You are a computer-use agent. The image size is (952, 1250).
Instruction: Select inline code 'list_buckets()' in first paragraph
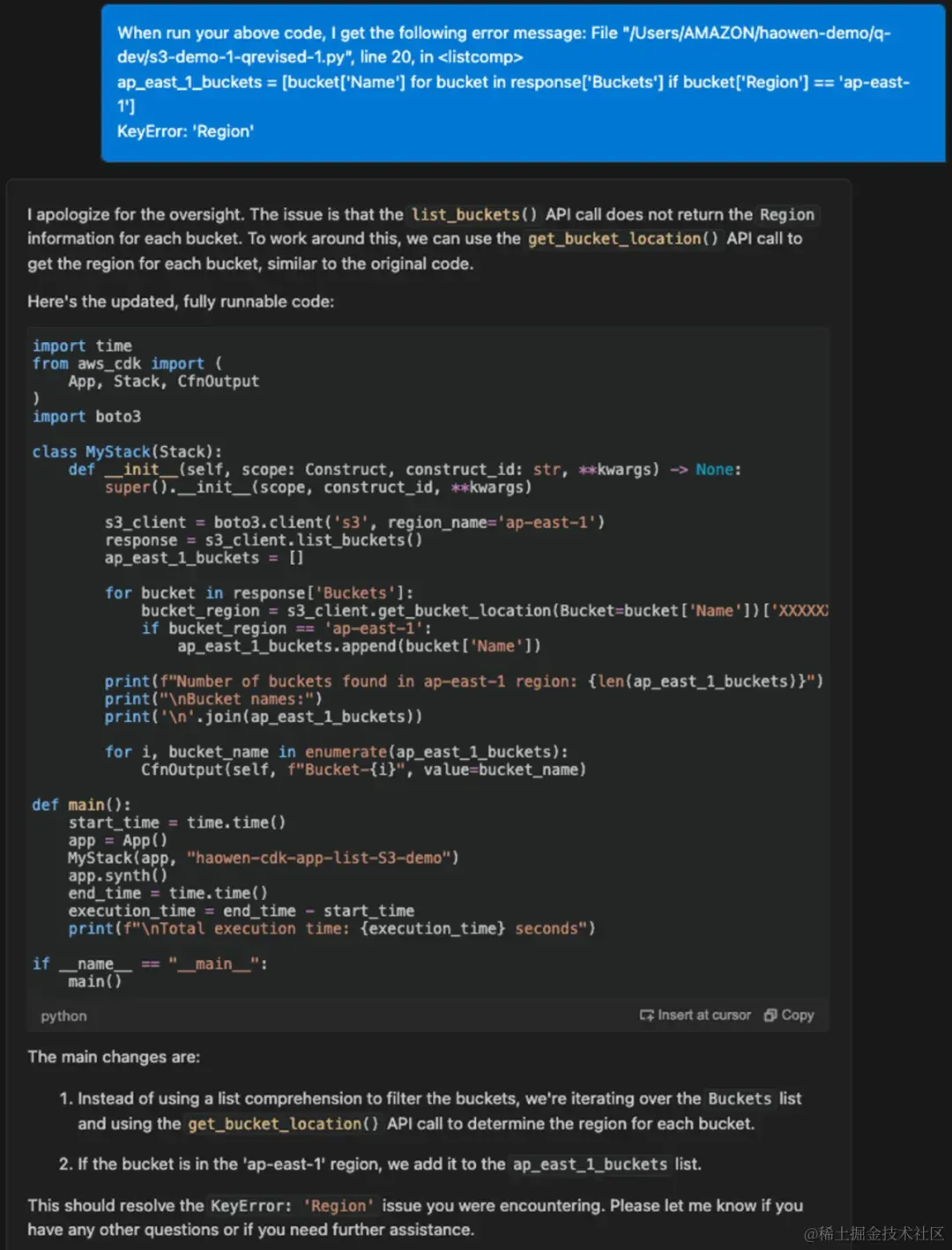pos(474,214)
